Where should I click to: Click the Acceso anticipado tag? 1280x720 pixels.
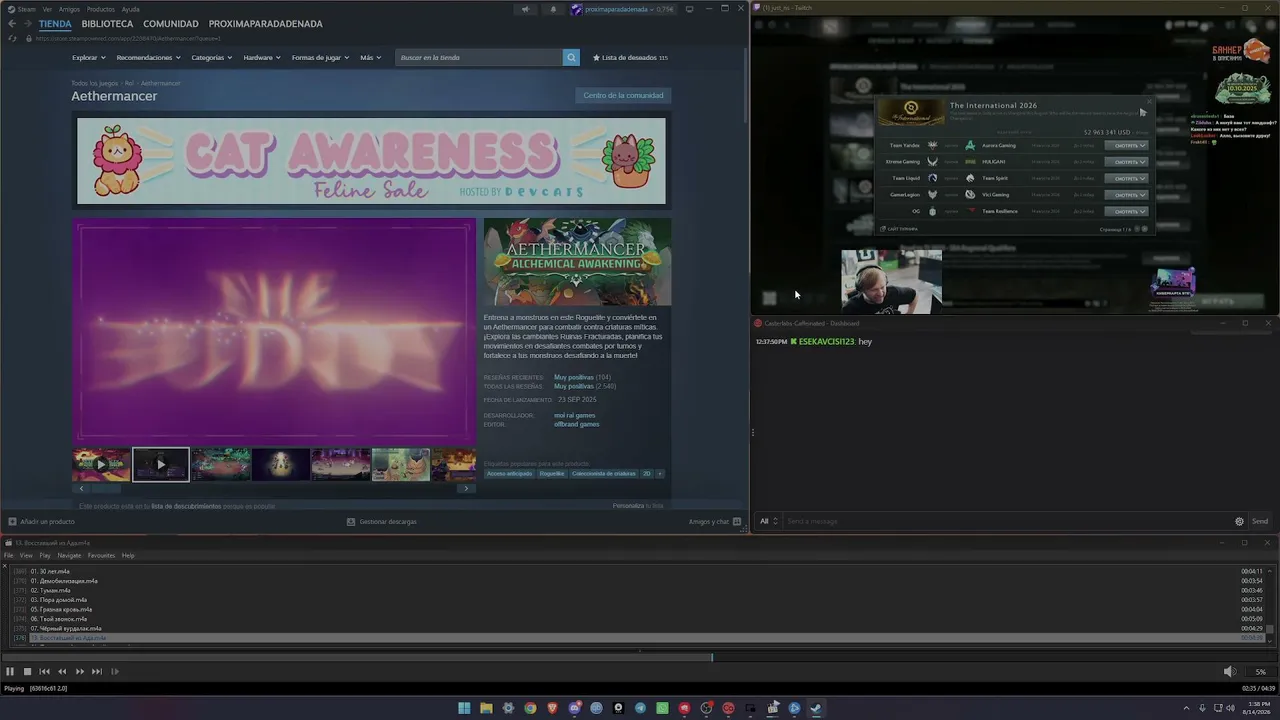[509, 474]
